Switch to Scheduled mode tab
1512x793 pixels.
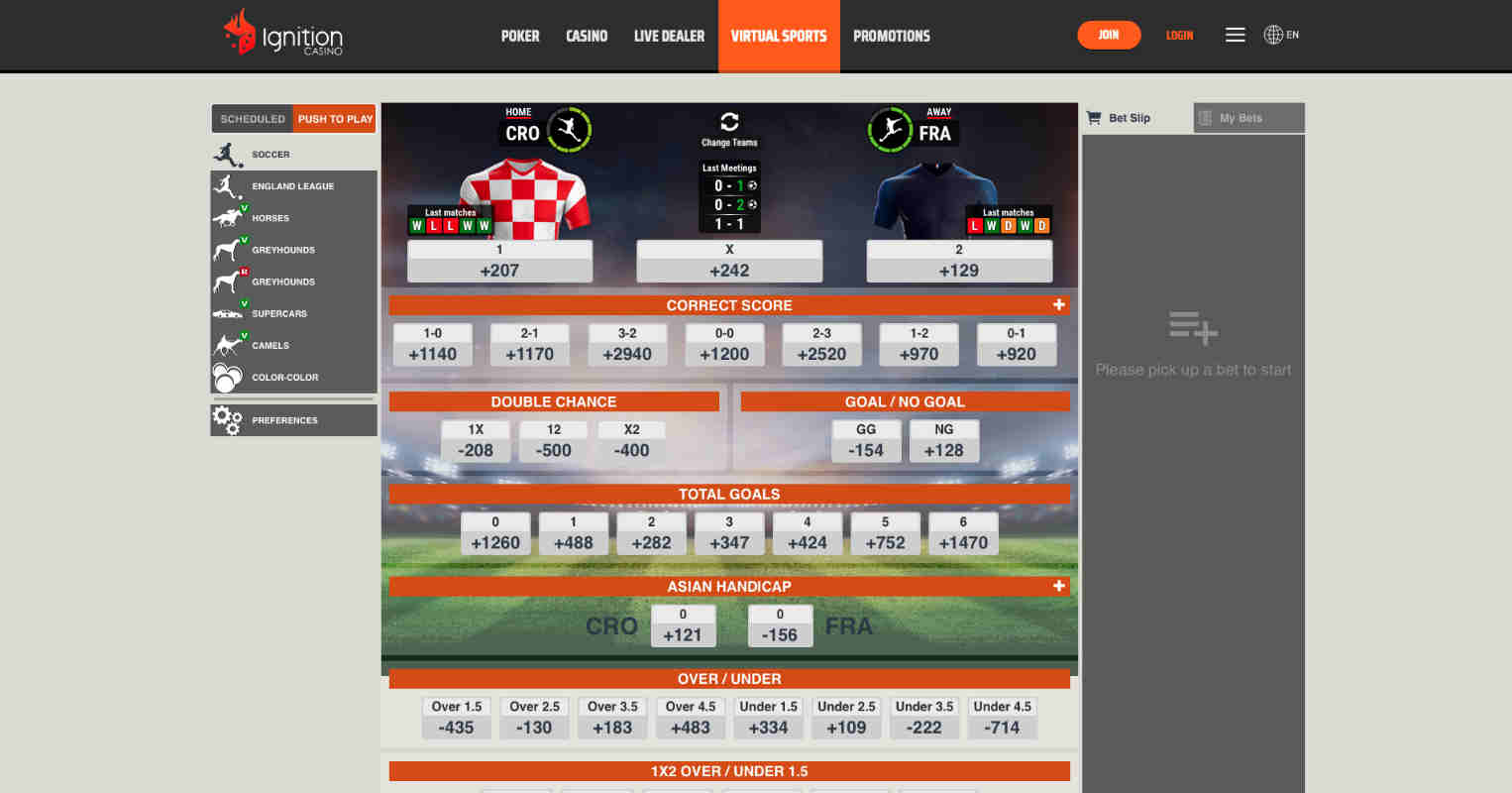253,119
